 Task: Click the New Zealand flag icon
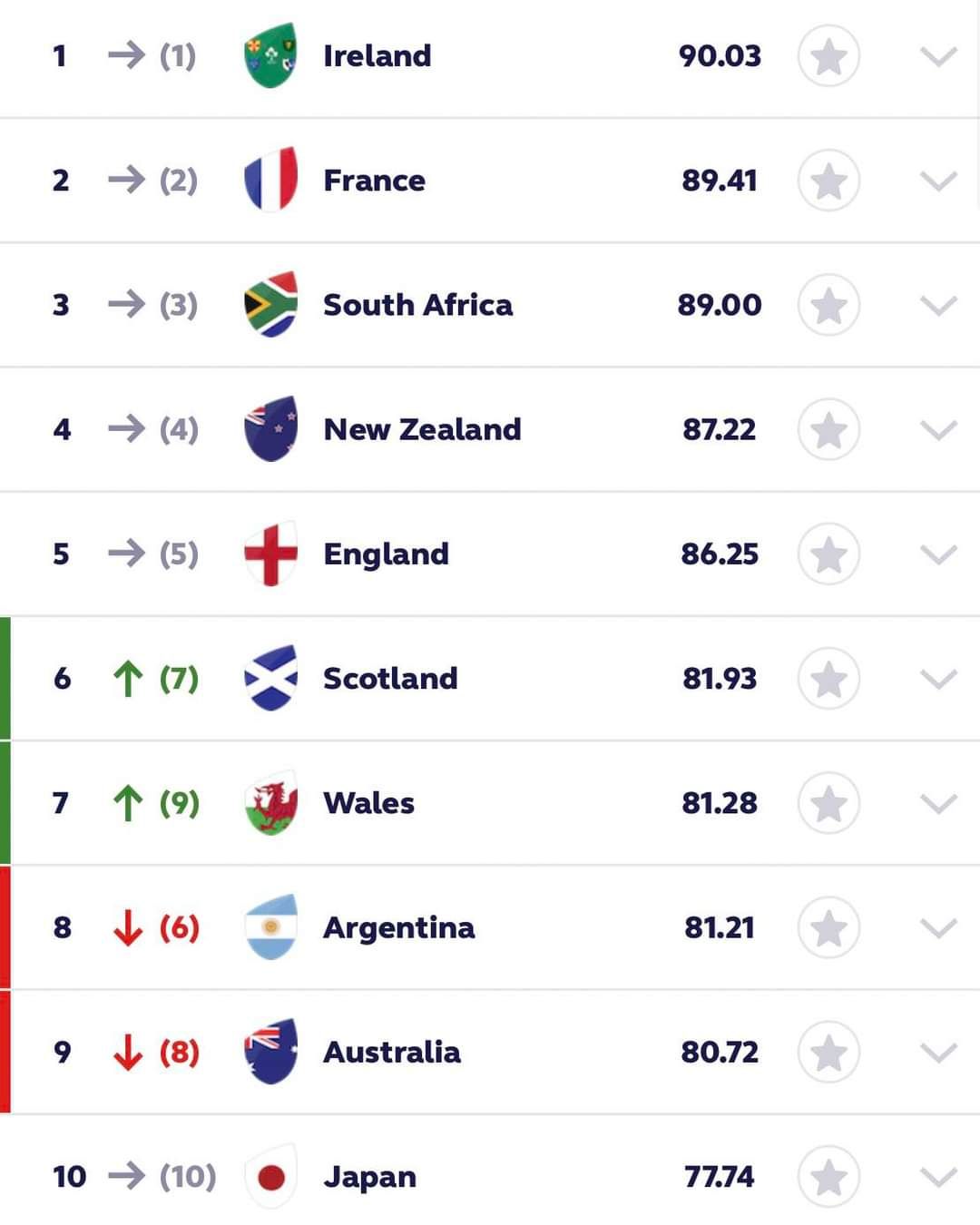(270, 428)
